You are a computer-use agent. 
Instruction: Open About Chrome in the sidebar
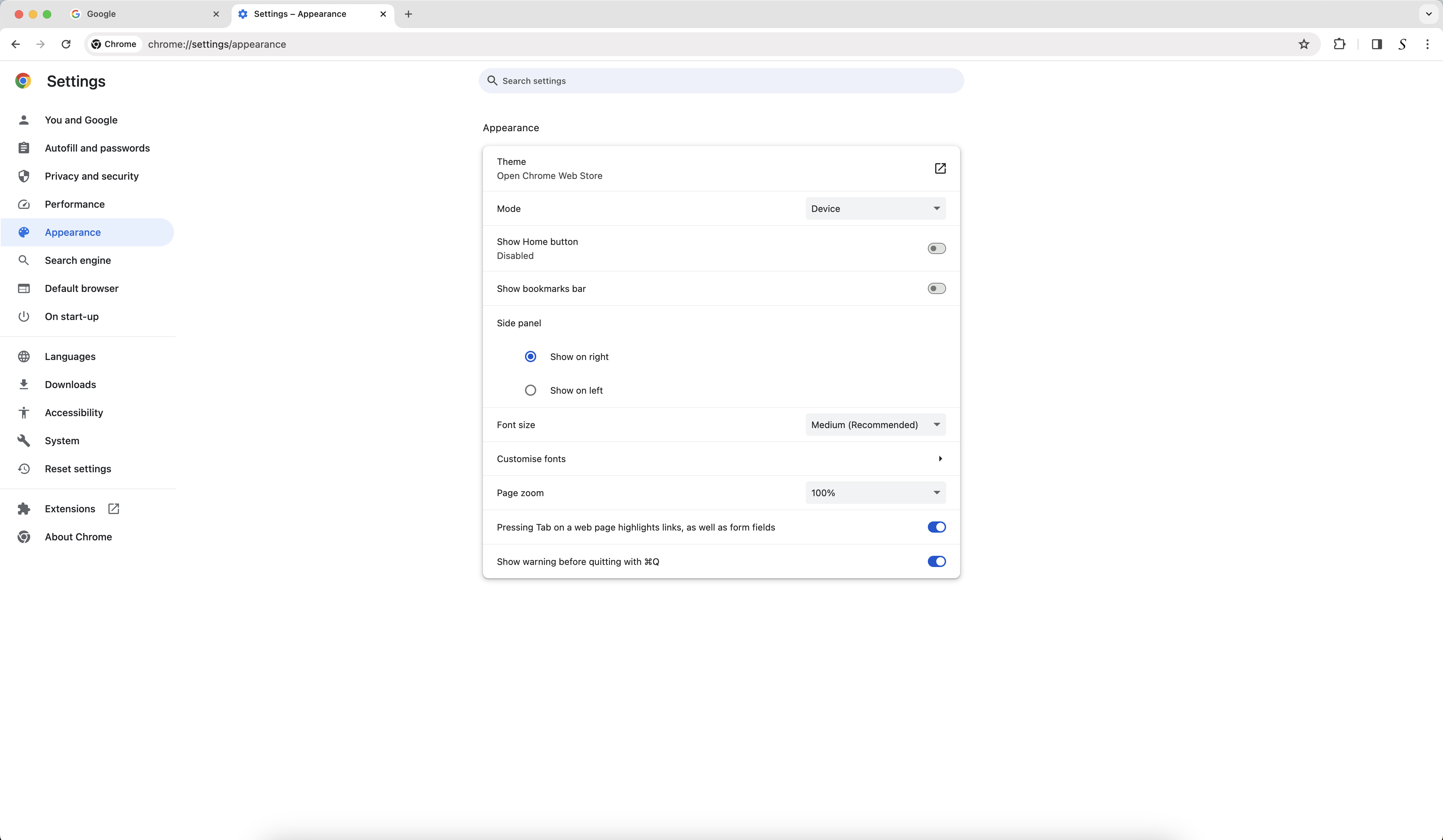coord(79,537)
